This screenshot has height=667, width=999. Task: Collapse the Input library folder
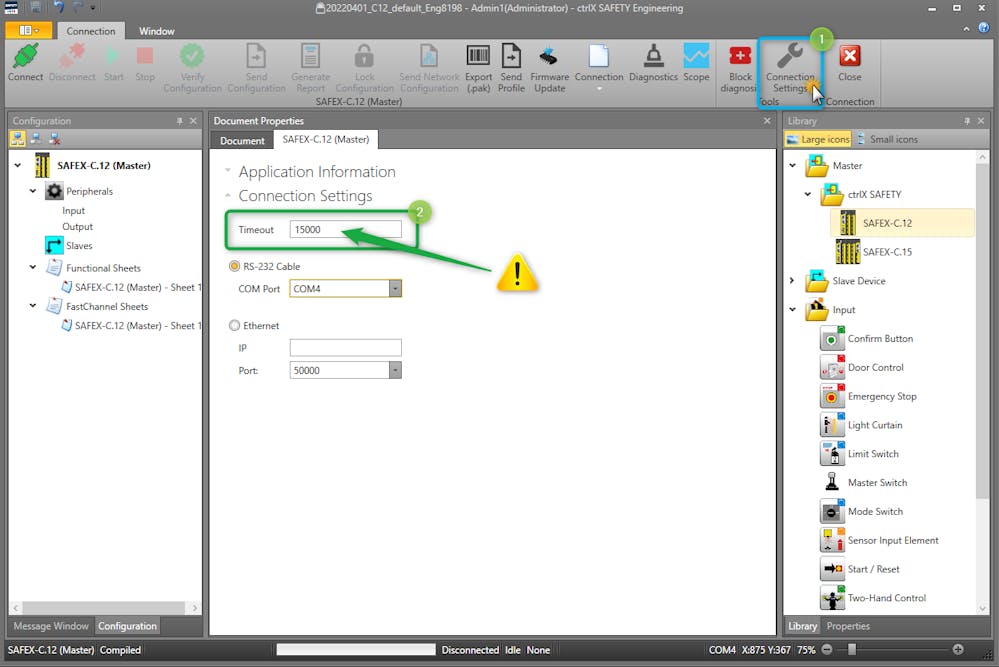(x=792, y=310)
